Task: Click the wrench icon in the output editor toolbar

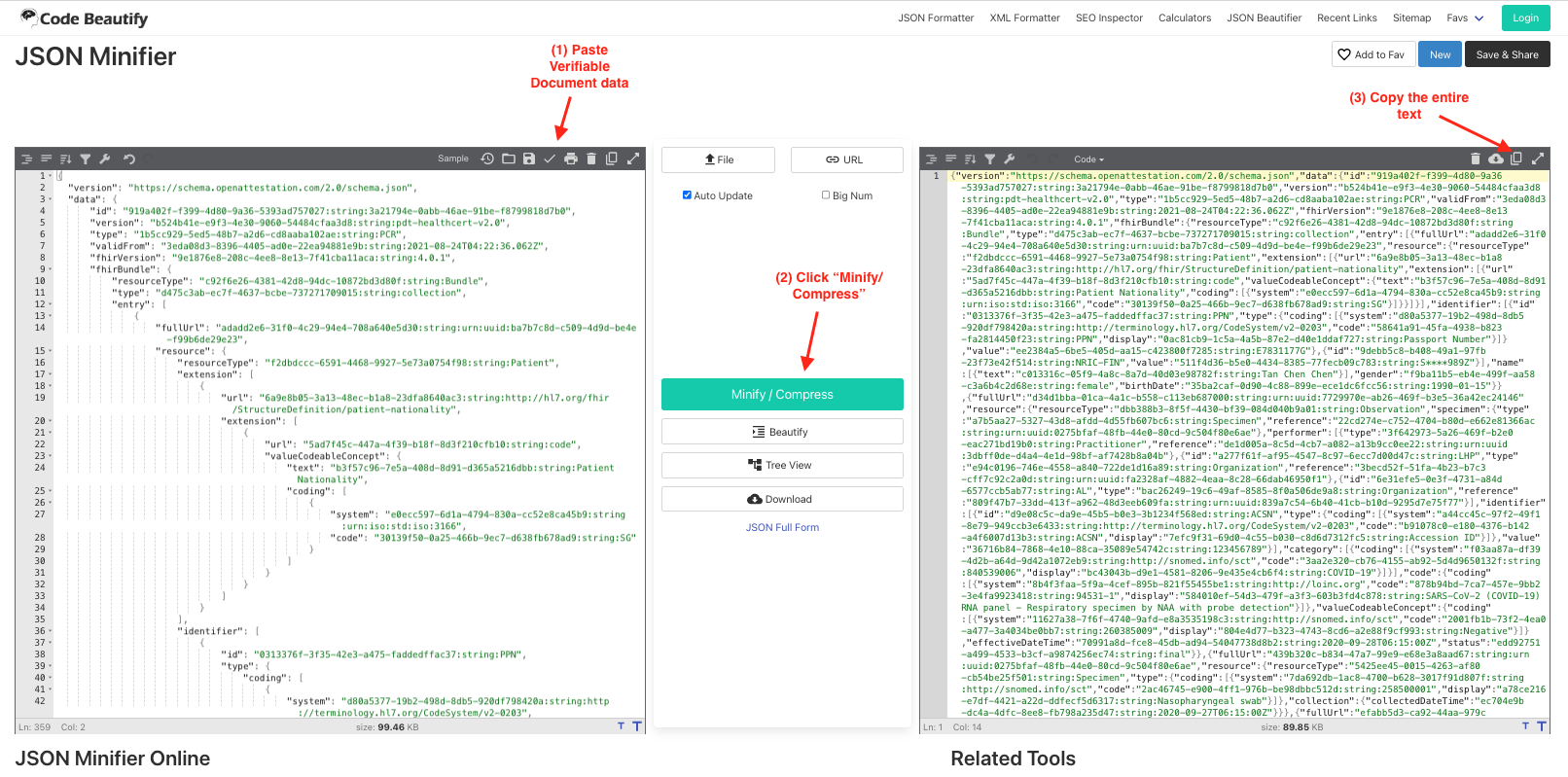Action: 1010,159
